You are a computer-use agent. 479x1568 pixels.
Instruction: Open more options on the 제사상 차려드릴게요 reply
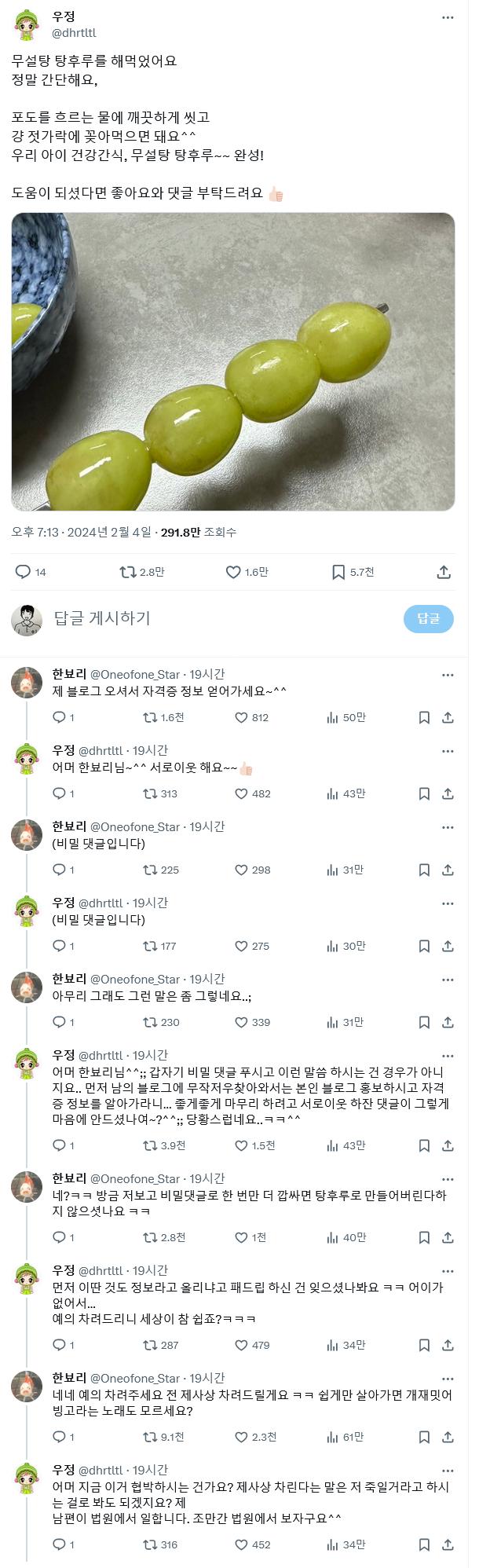click(x=448, y=1379)
